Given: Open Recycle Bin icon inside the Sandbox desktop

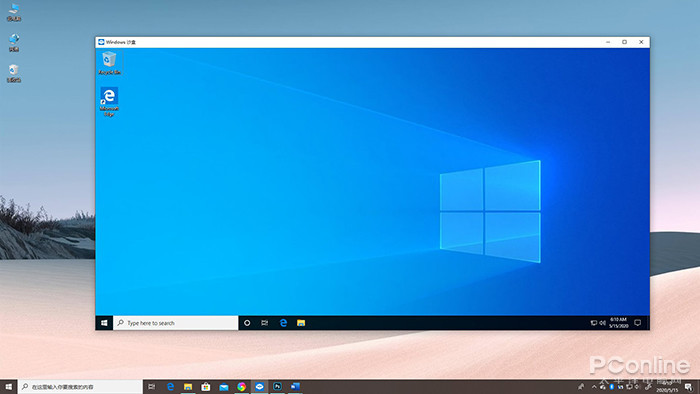Looking at the screenshot, I should 109,63.
